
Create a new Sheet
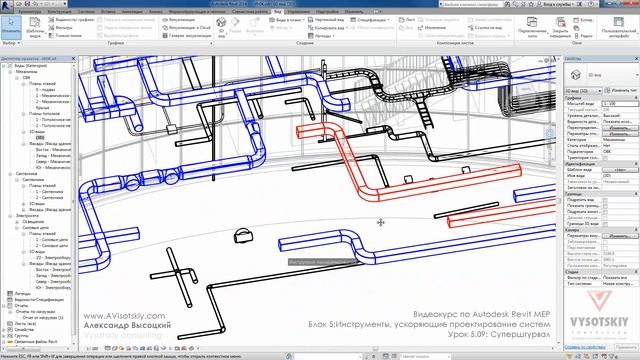point(407,20)
